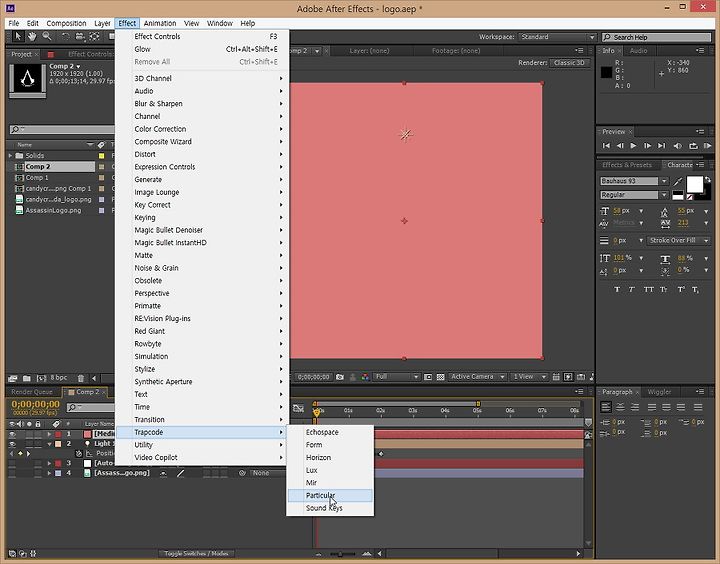720x564 pixels.
Task: Click Search Help input field
Action: pyautogui.click(x=657, y=37)
